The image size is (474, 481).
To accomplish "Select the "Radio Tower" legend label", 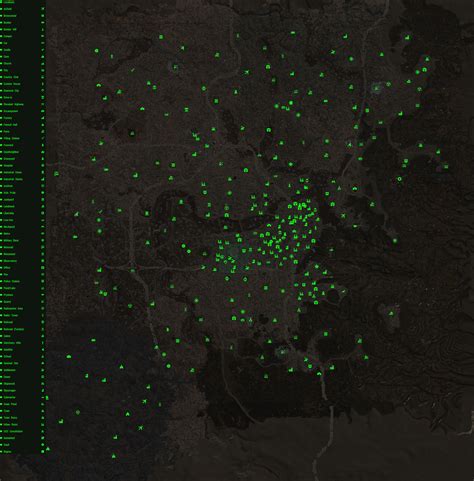I will pyautogui.click(x=11, y=315).
